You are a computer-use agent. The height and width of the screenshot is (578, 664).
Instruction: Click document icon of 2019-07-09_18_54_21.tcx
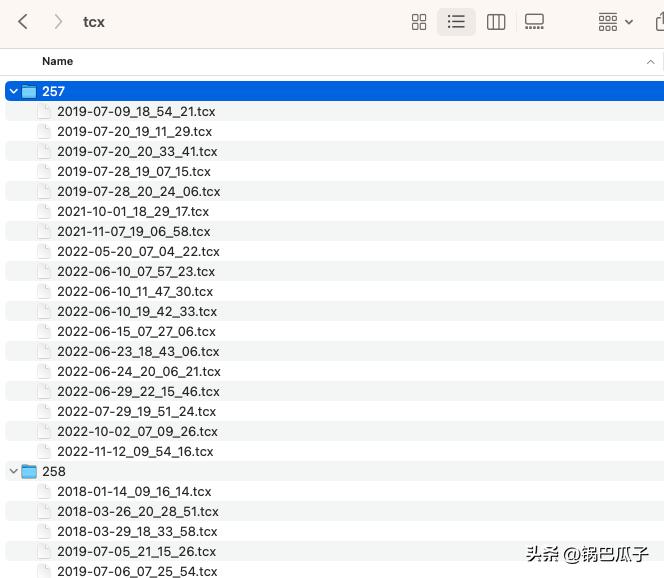pyautogui.click(x=44, y=111)
